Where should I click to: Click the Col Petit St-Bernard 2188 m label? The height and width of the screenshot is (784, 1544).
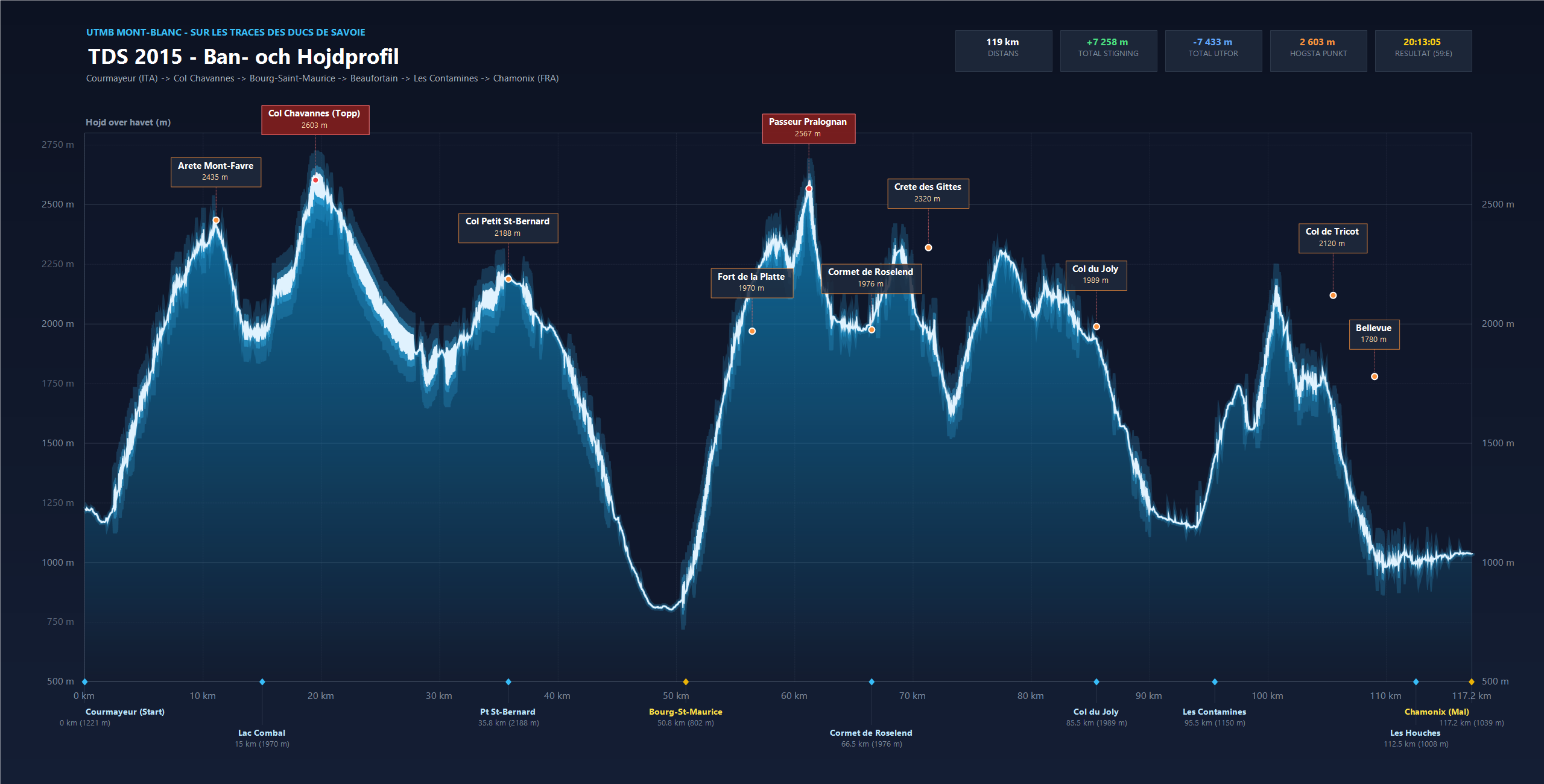508,227
